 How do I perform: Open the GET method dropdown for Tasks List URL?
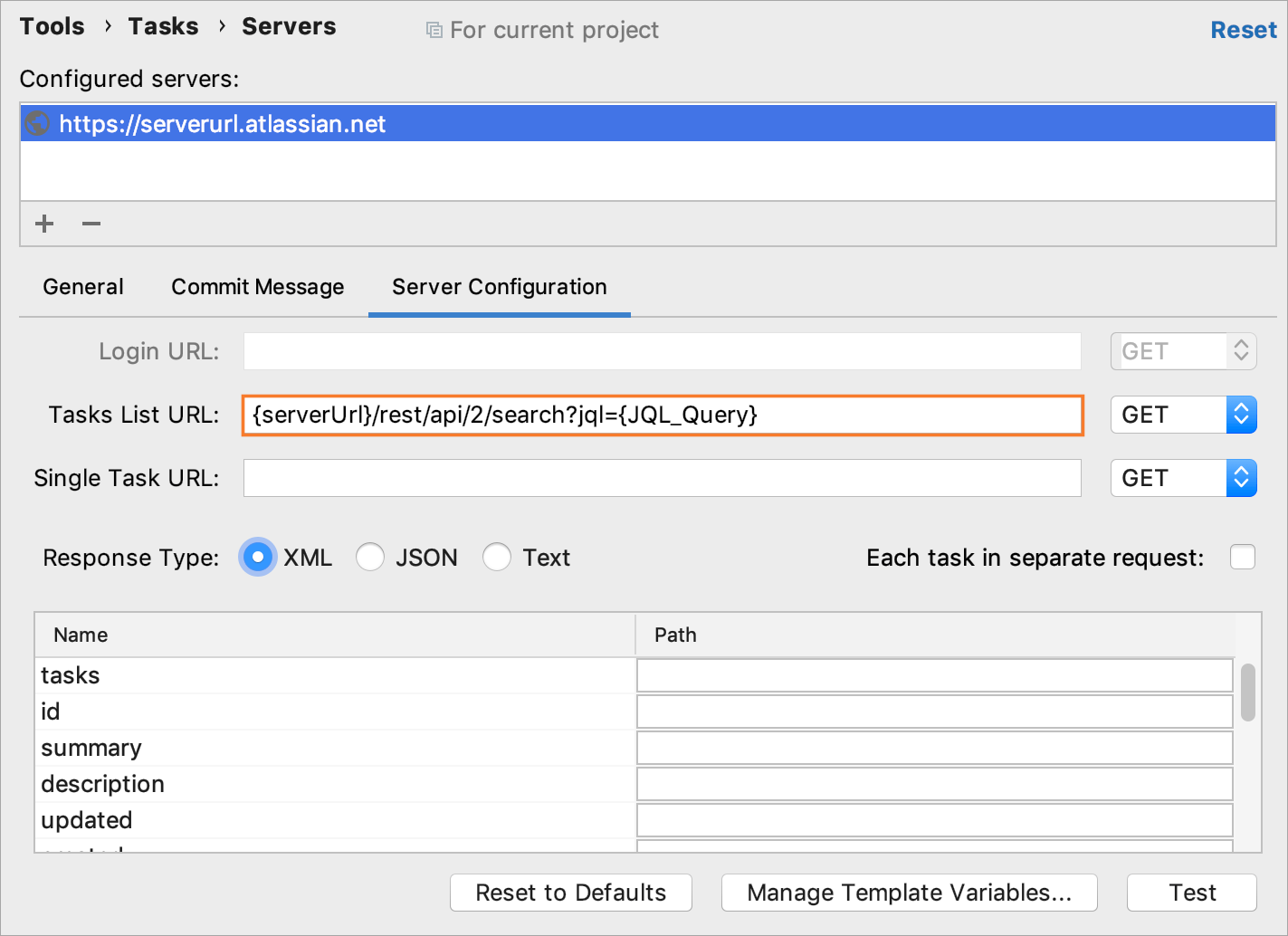tap(1242, 415)
